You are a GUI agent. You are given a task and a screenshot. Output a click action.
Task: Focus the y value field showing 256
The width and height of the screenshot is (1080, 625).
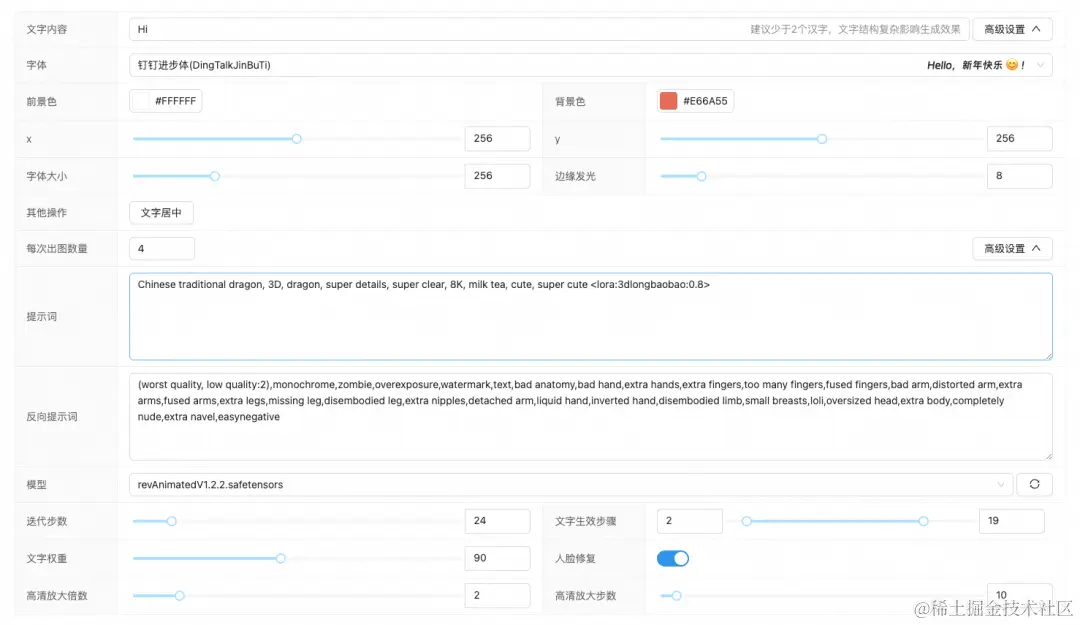tap(1019, 139)
